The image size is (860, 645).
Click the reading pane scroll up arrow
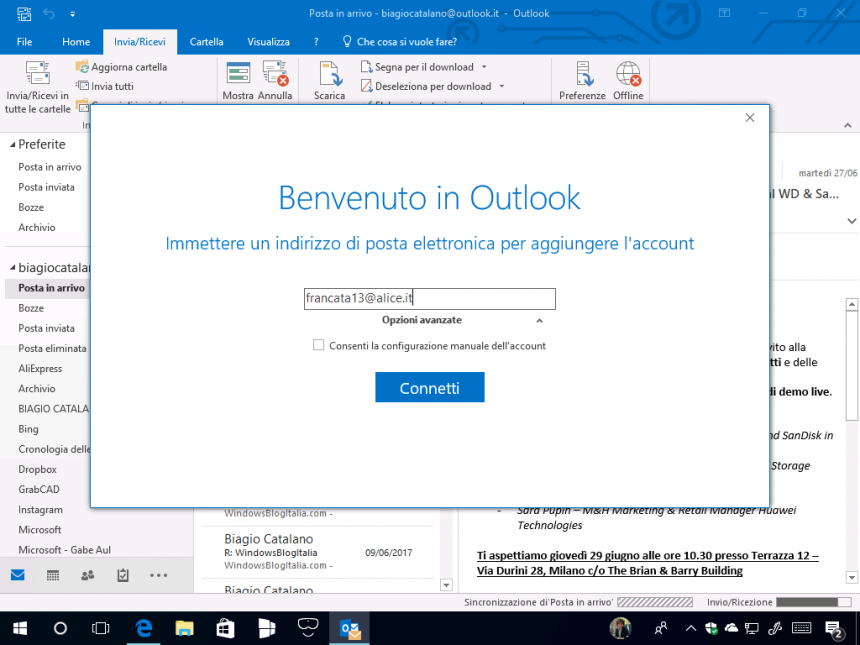pyautogui.click(x=852, y=304)
